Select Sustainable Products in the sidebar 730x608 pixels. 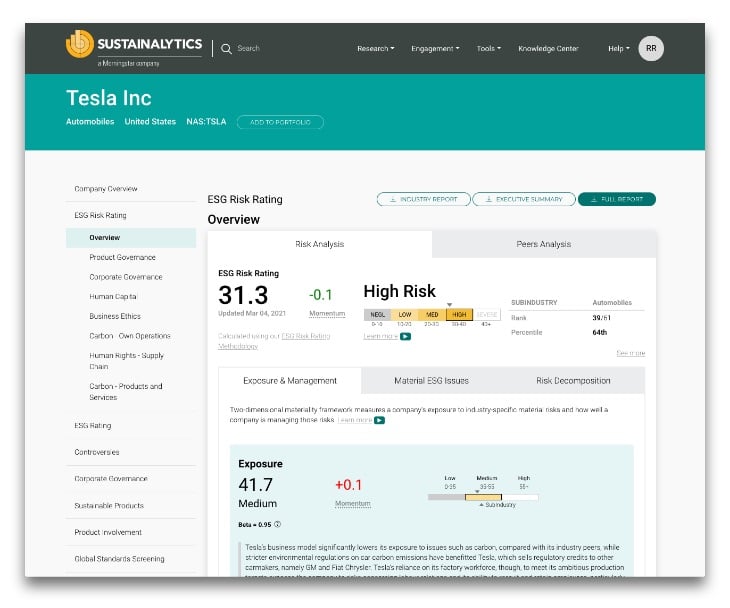tap(109, 506)
